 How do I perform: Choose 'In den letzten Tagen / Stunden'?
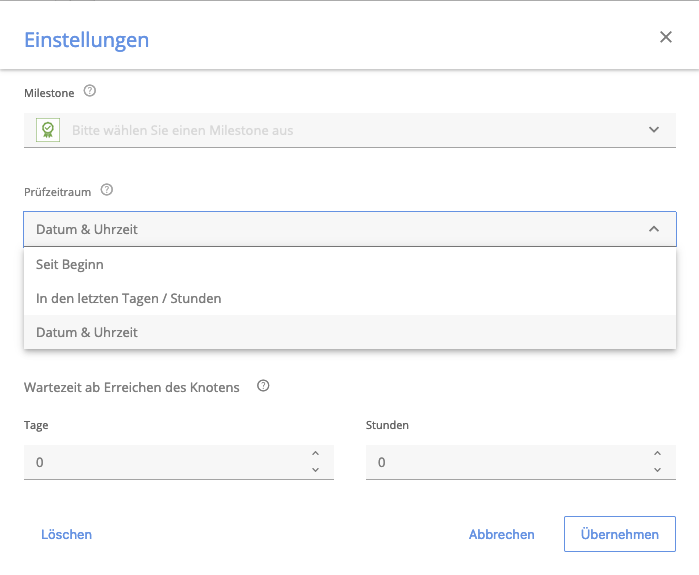[350, 298]
